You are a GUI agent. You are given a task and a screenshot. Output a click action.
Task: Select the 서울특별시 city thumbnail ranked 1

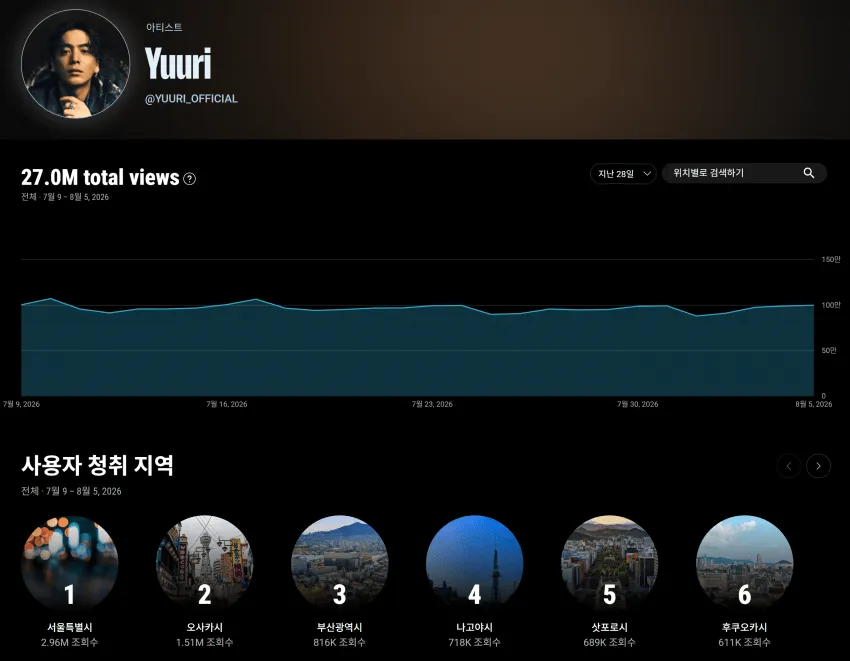[x=69, y=563]
